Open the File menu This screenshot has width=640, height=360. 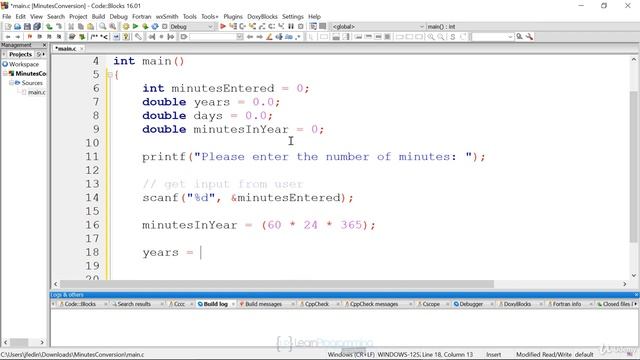pyautogui.click(x=7, y=17)
